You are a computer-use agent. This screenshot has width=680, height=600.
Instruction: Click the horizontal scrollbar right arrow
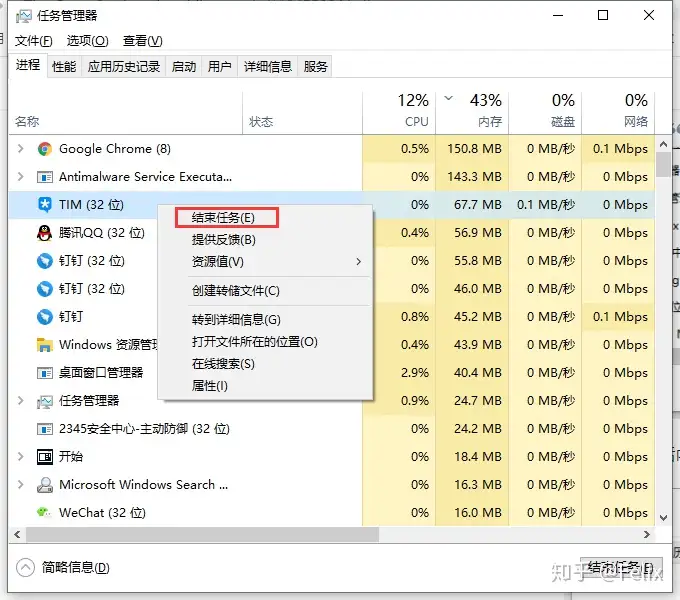point(647,535)
